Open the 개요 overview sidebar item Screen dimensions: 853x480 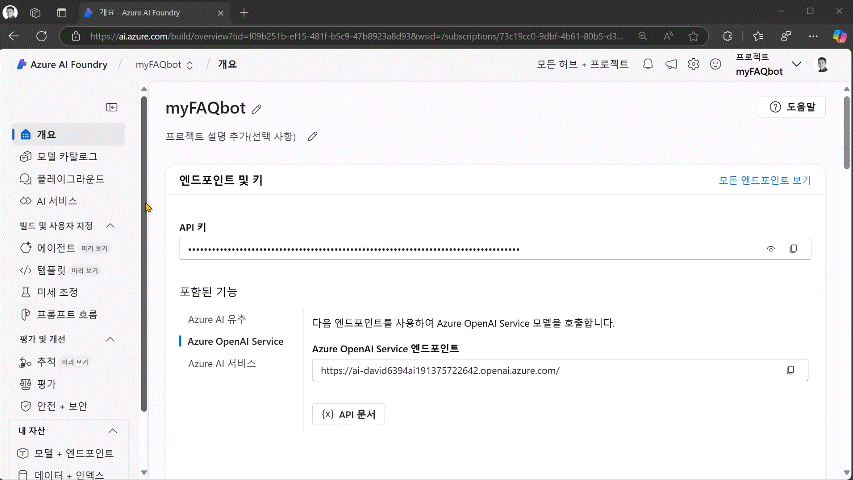(x=69, y=134)
